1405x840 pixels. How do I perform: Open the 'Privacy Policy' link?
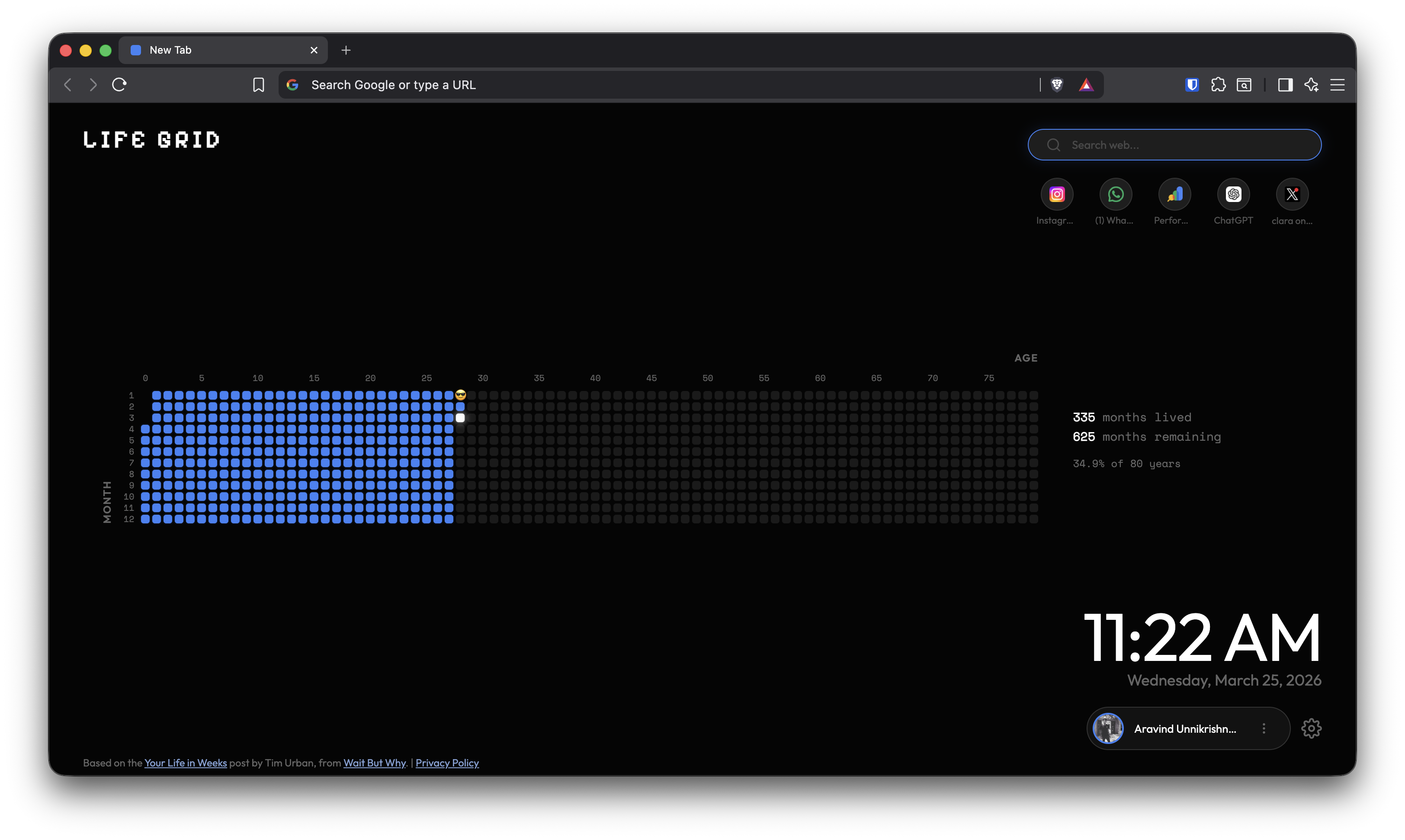tap(447, 763)
